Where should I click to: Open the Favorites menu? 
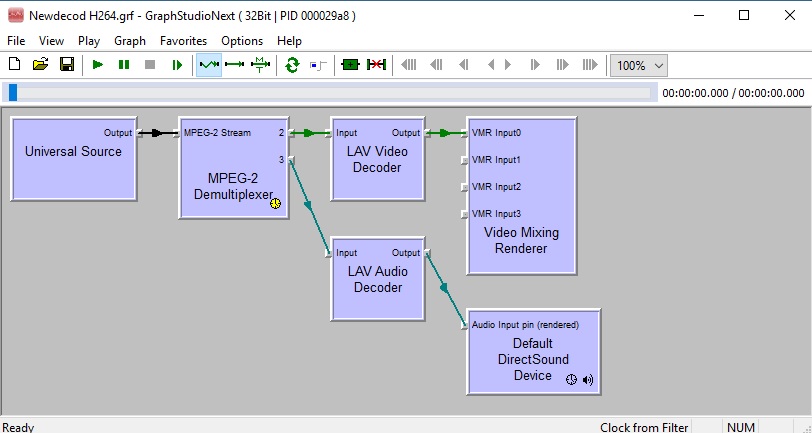[183, 41]
